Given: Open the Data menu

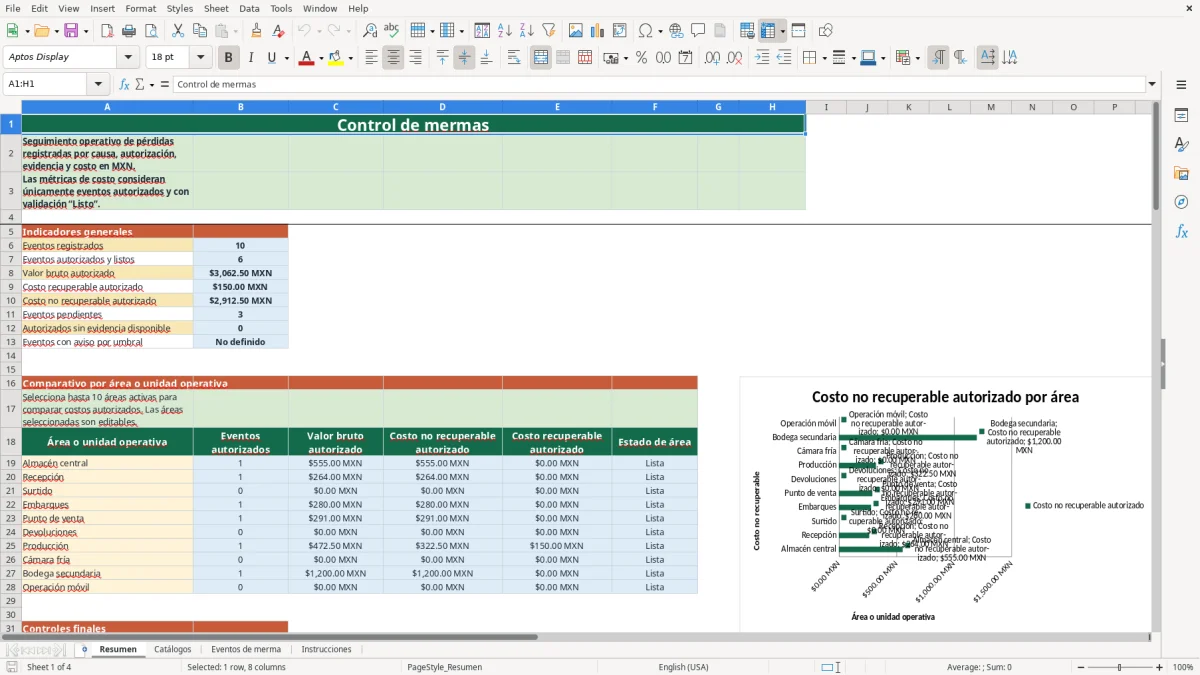Looking at the screenshot, I should click(x=249, y=8).
